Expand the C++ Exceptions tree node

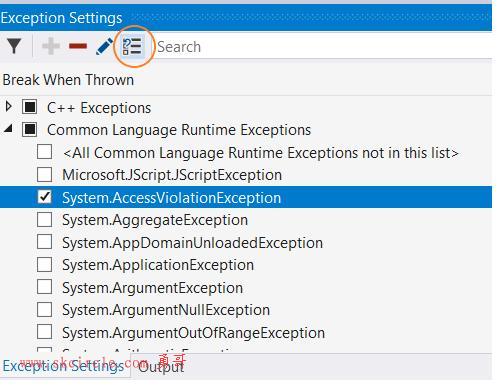tap(9, 107)
